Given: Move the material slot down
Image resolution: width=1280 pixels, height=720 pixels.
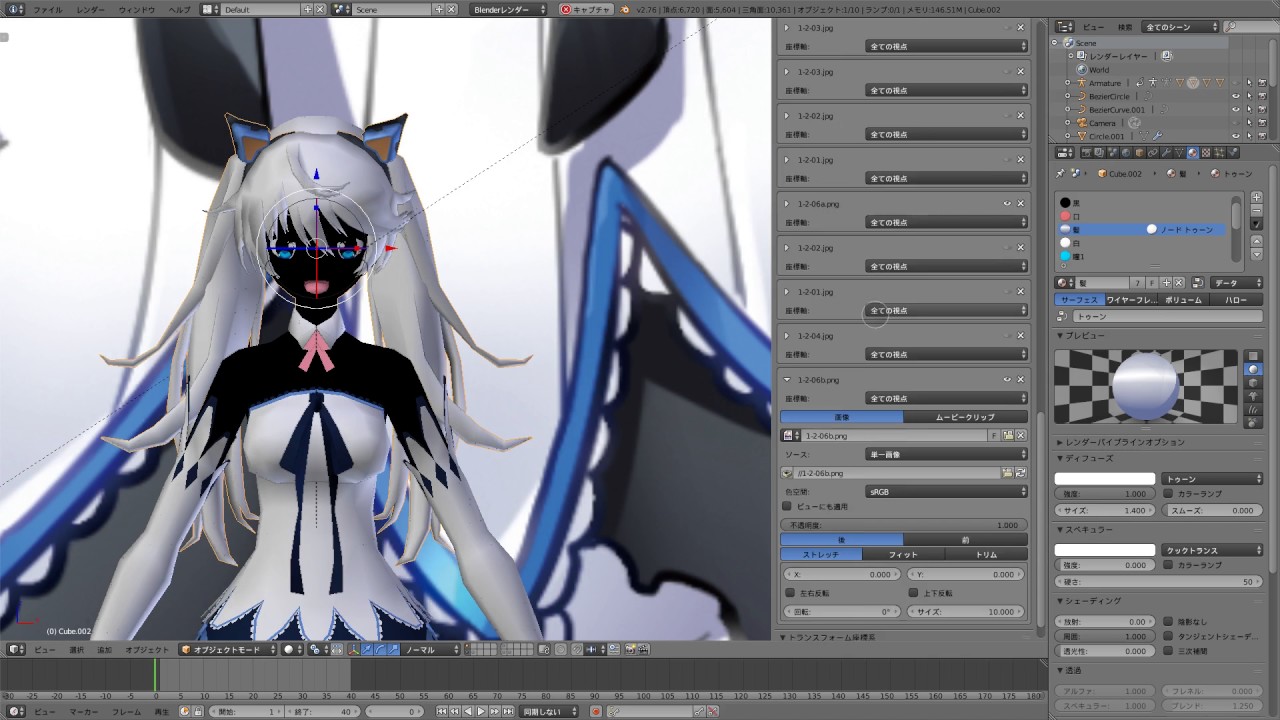Looking at the screenshot, I should [x=1257, y=255].
